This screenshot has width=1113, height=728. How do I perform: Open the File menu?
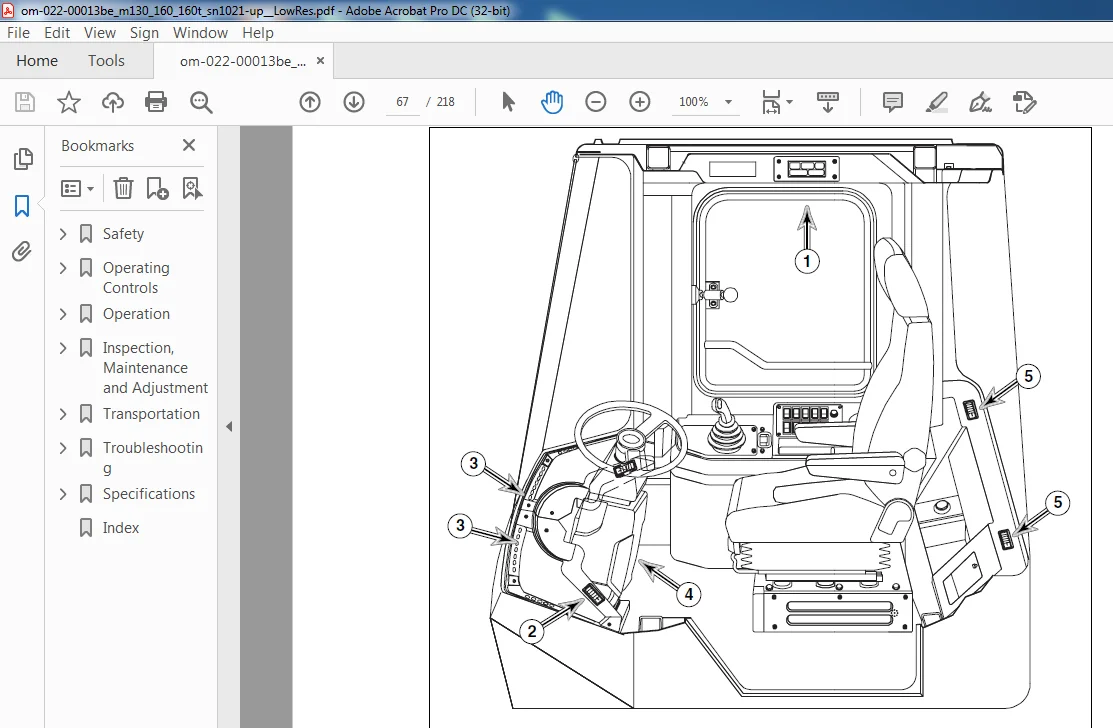[18, 33]
